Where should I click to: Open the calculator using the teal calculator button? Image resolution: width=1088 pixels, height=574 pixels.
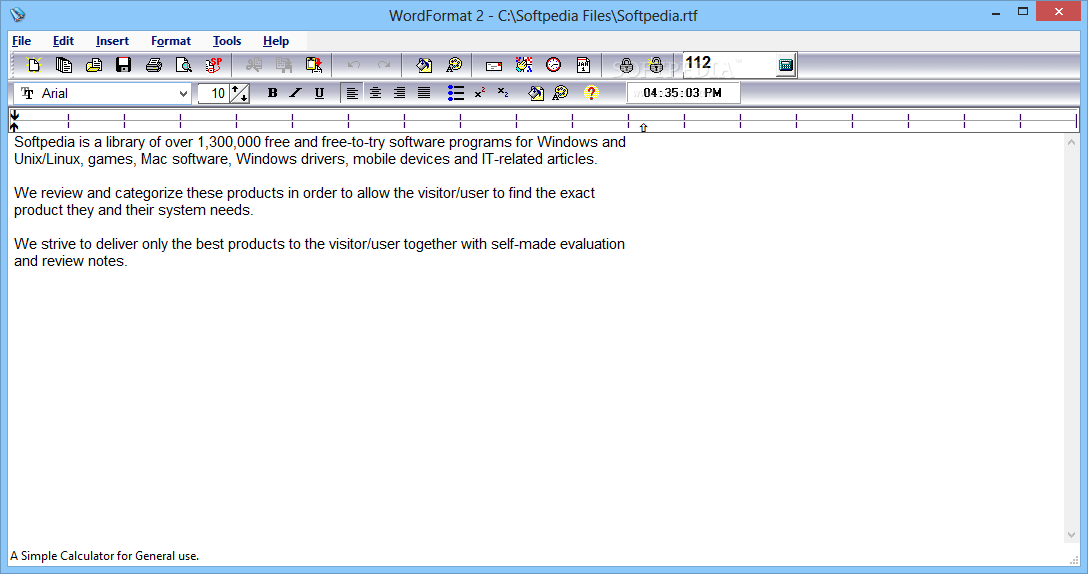pyautogui.click(x=785, y=65)
